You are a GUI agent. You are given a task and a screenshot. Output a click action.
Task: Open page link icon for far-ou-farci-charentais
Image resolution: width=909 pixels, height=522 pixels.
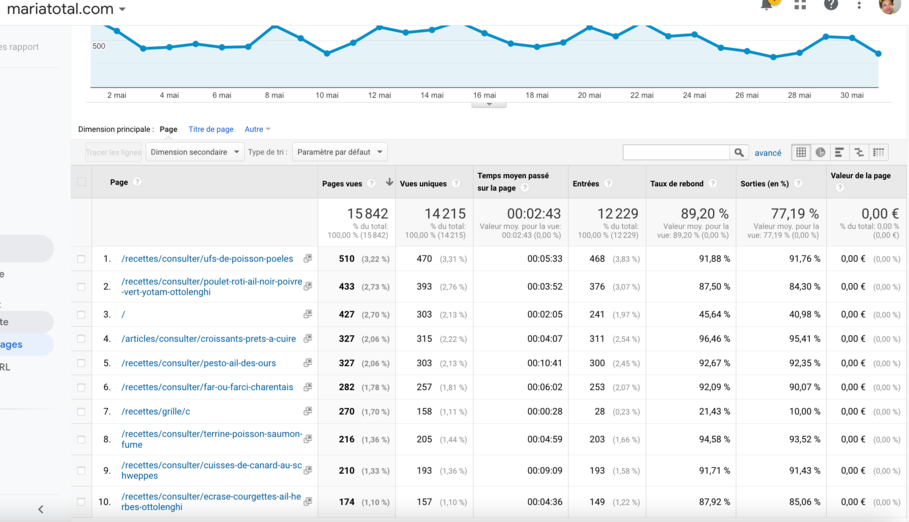[x=308, y=387]
